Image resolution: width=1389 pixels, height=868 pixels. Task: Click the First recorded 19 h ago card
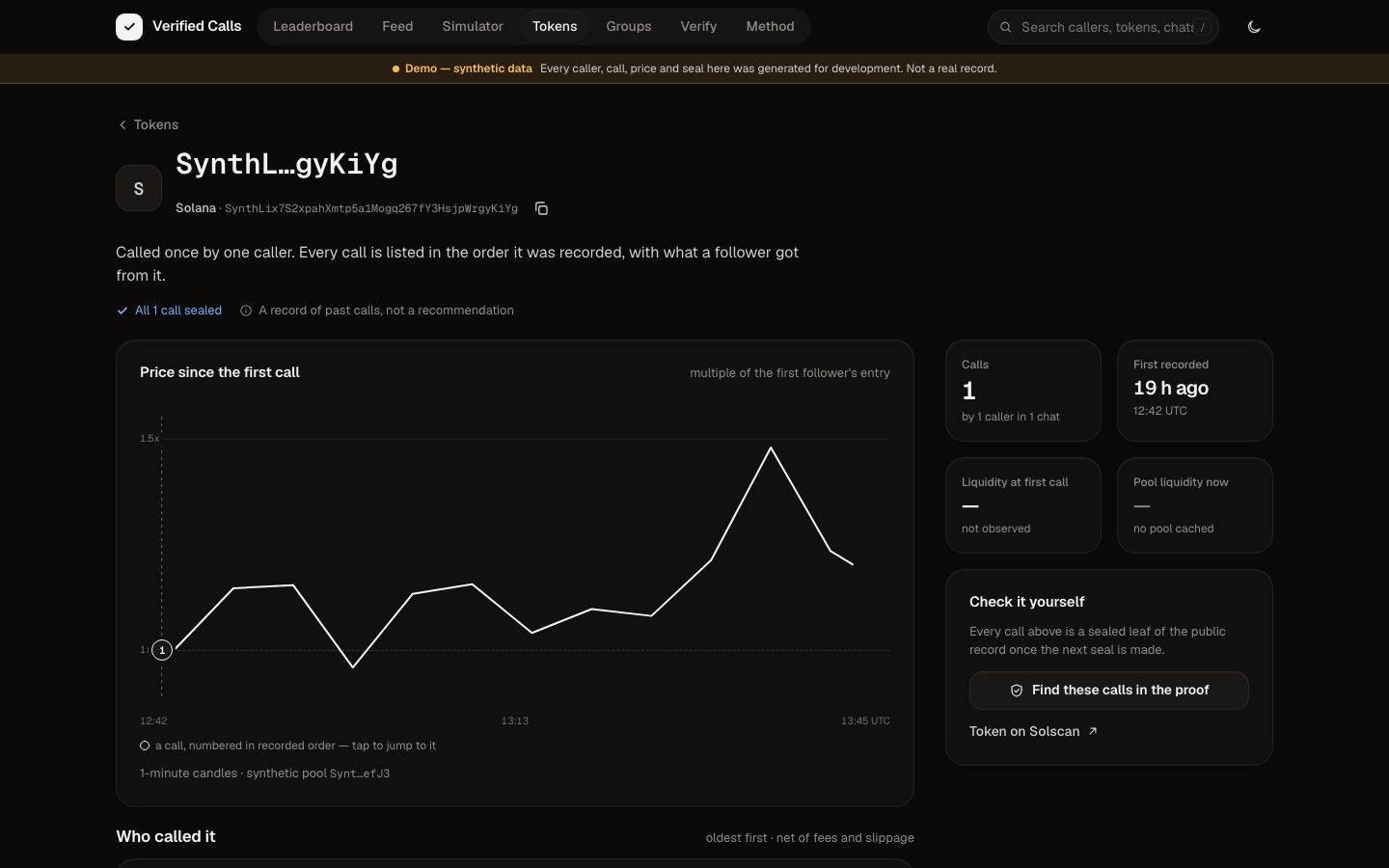pos(1195,391)
